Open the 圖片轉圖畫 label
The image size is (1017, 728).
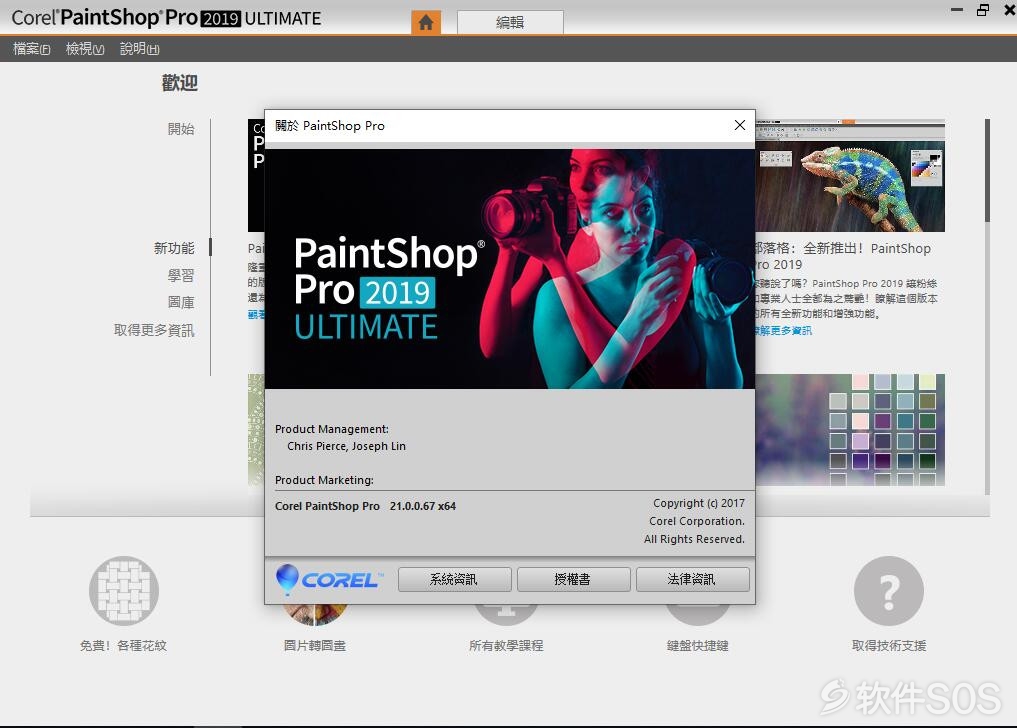(315, 646)
